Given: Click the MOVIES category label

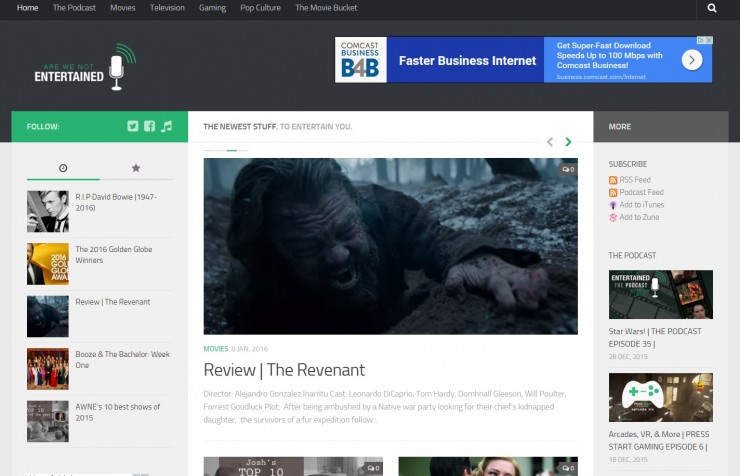Looking at the screenshot, I should pos(216,349).
